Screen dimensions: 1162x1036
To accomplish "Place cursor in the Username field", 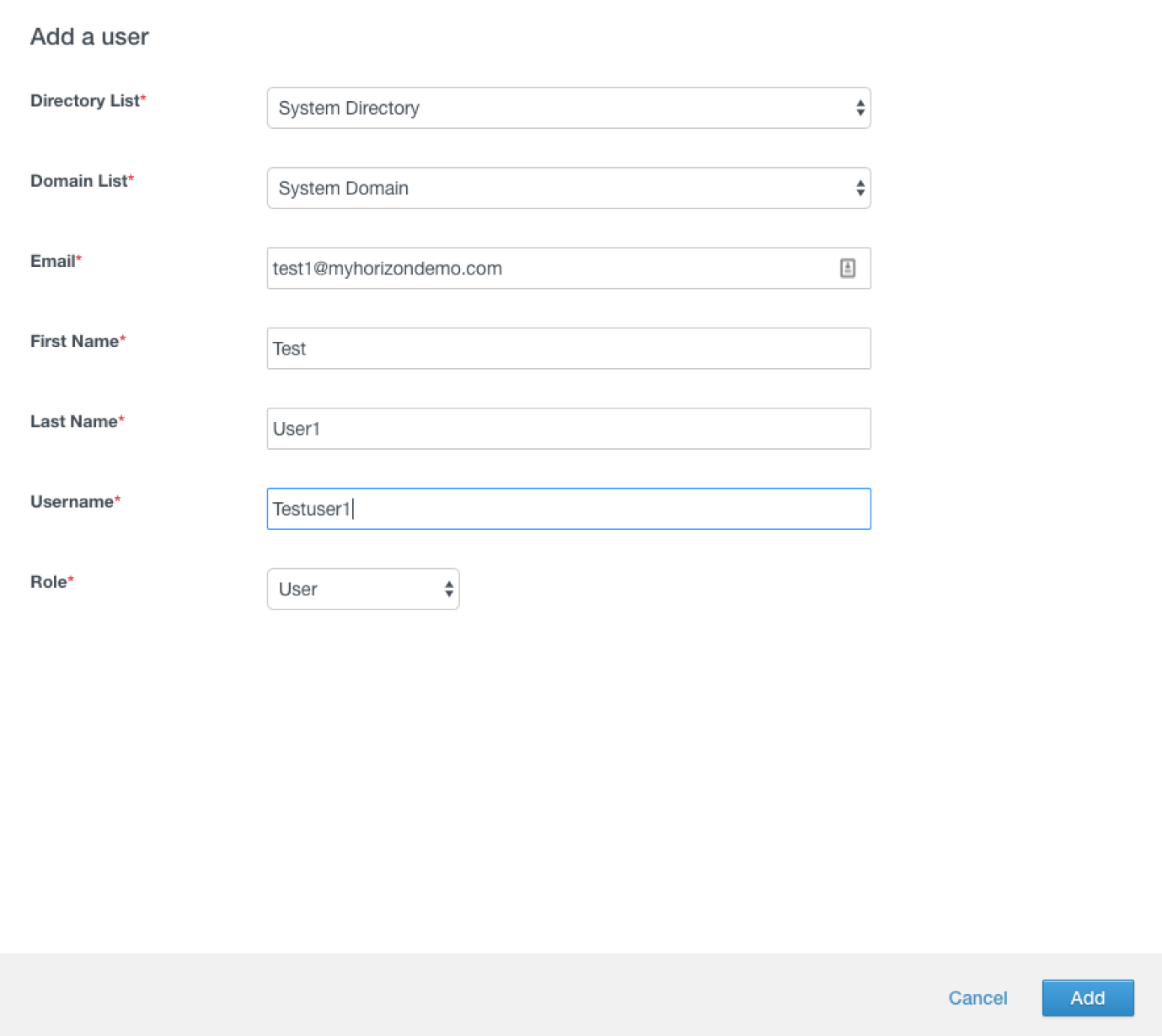I will pyautogui.click(x=568, y=509).
